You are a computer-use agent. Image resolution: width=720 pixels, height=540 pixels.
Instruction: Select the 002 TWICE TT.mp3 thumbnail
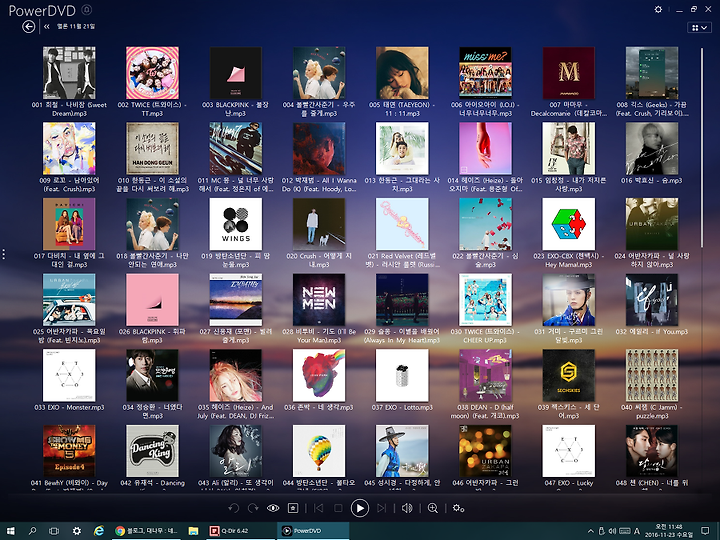tap(152, 73)
